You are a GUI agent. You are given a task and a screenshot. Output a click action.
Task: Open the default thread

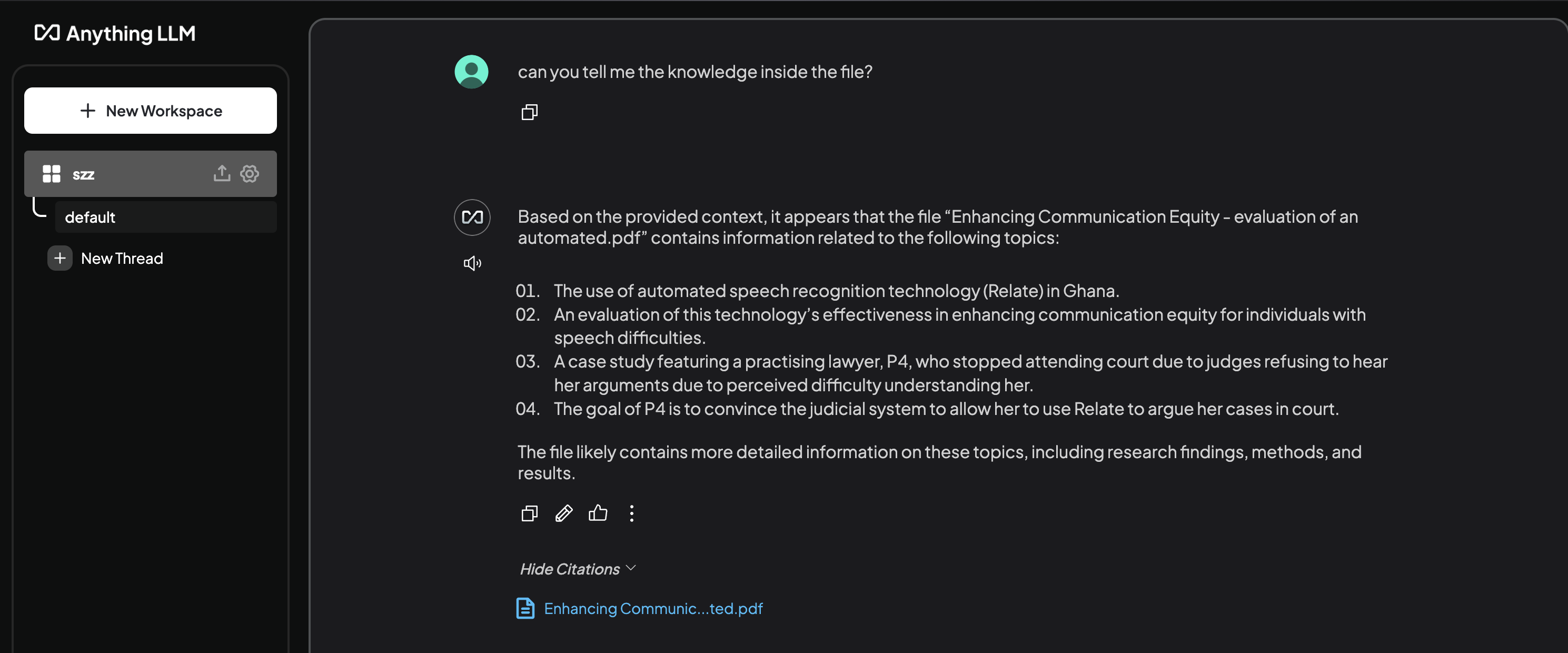pyautogui.click(x=165, y=217)
